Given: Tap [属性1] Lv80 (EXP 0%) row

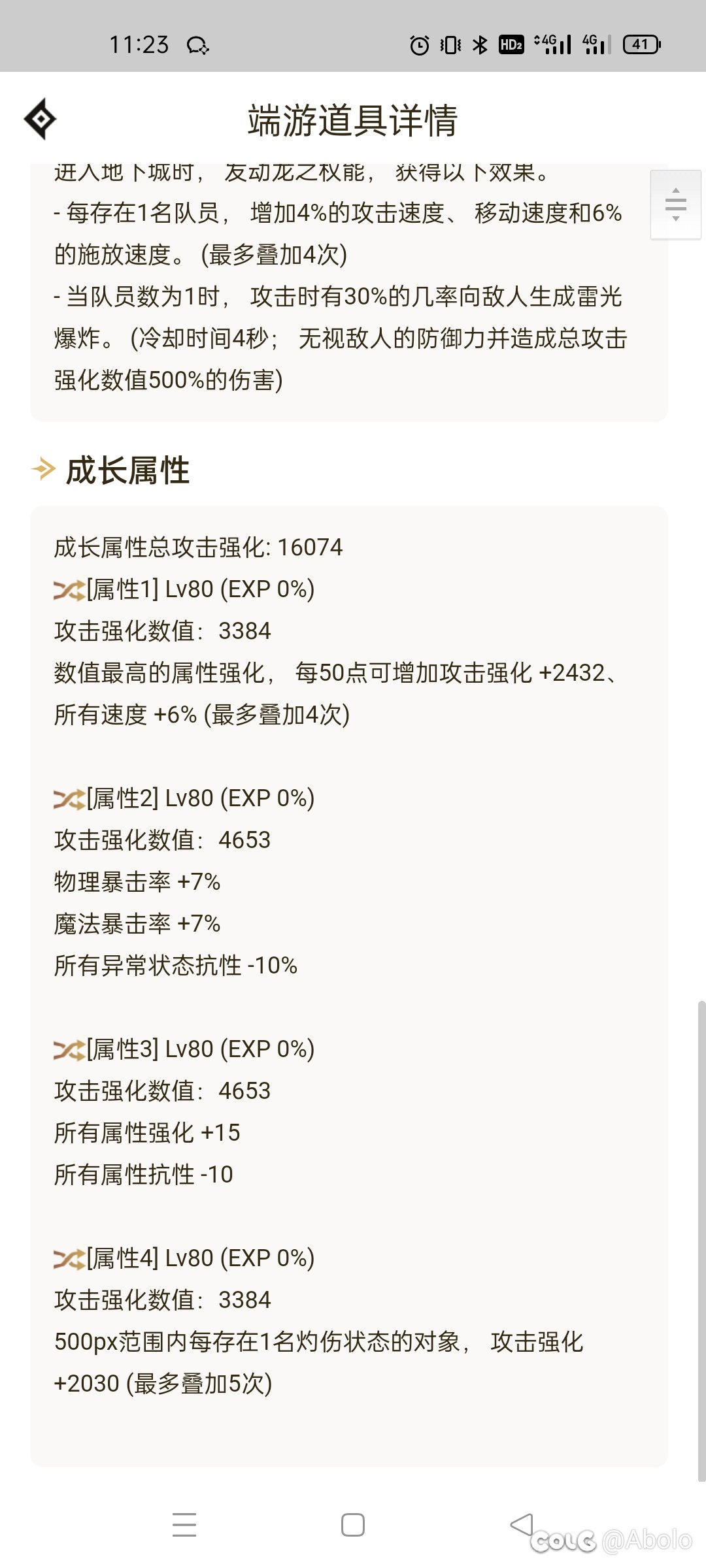Looking at the screenshot, I should [184, 589].
